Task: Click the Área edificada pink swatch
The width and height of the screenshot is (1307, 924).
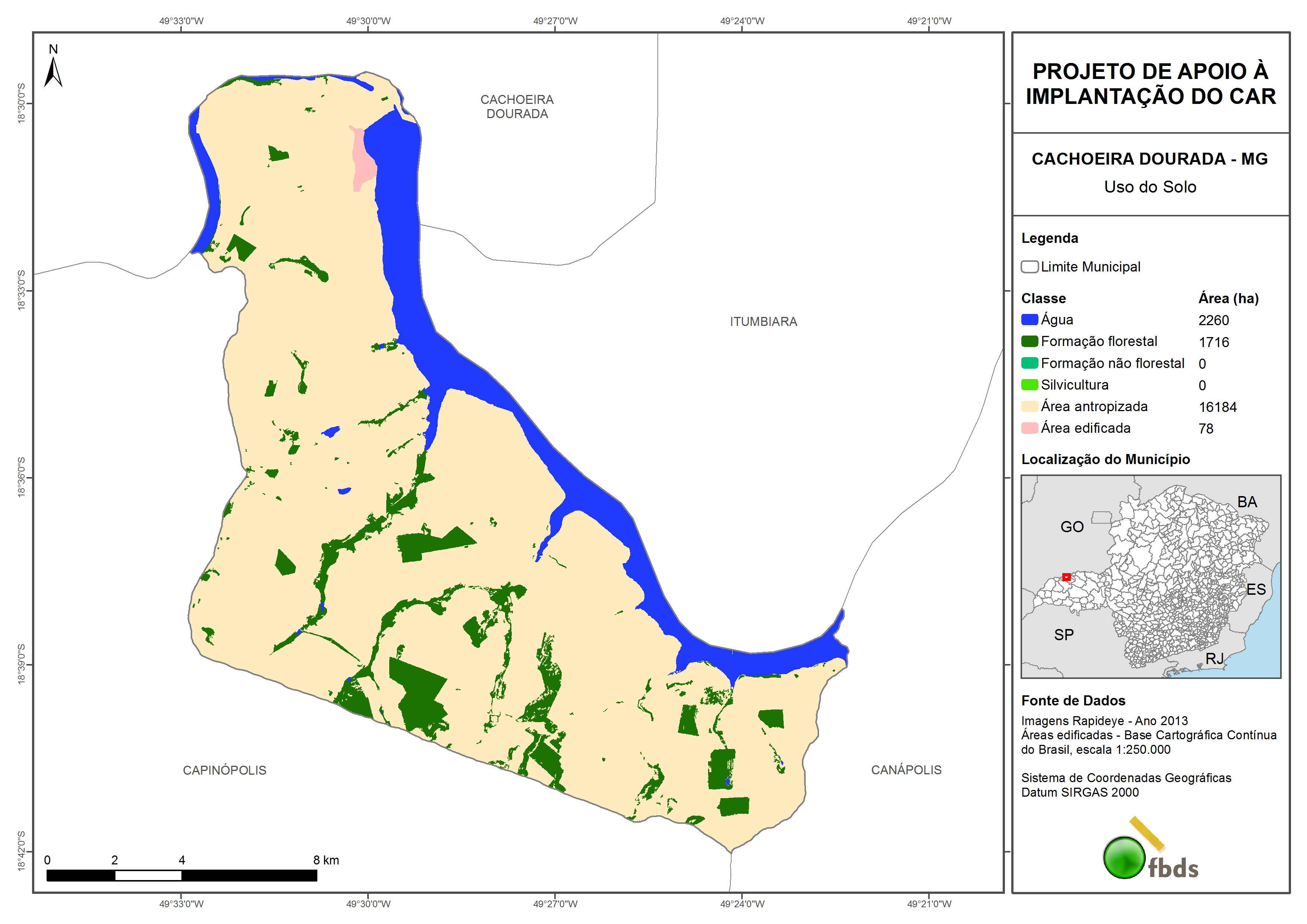Action: [x=1029, y=428]
